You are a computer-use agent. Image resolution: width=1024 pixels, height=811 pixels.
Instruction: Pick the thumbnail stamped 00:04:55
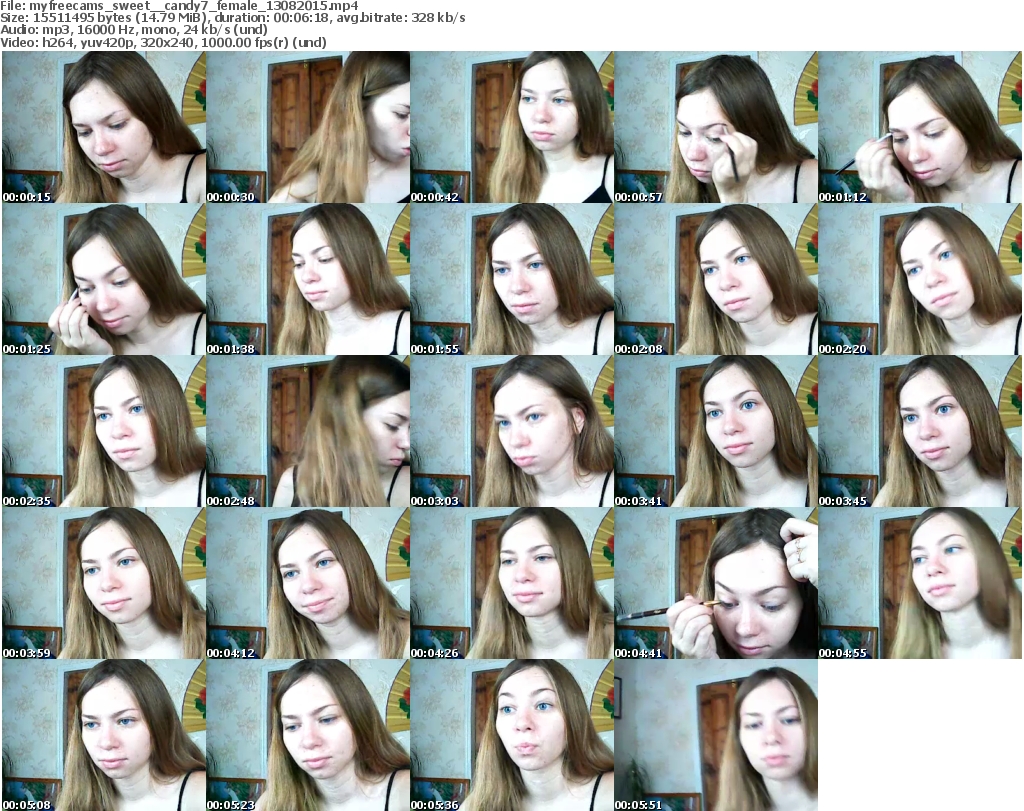920,583
